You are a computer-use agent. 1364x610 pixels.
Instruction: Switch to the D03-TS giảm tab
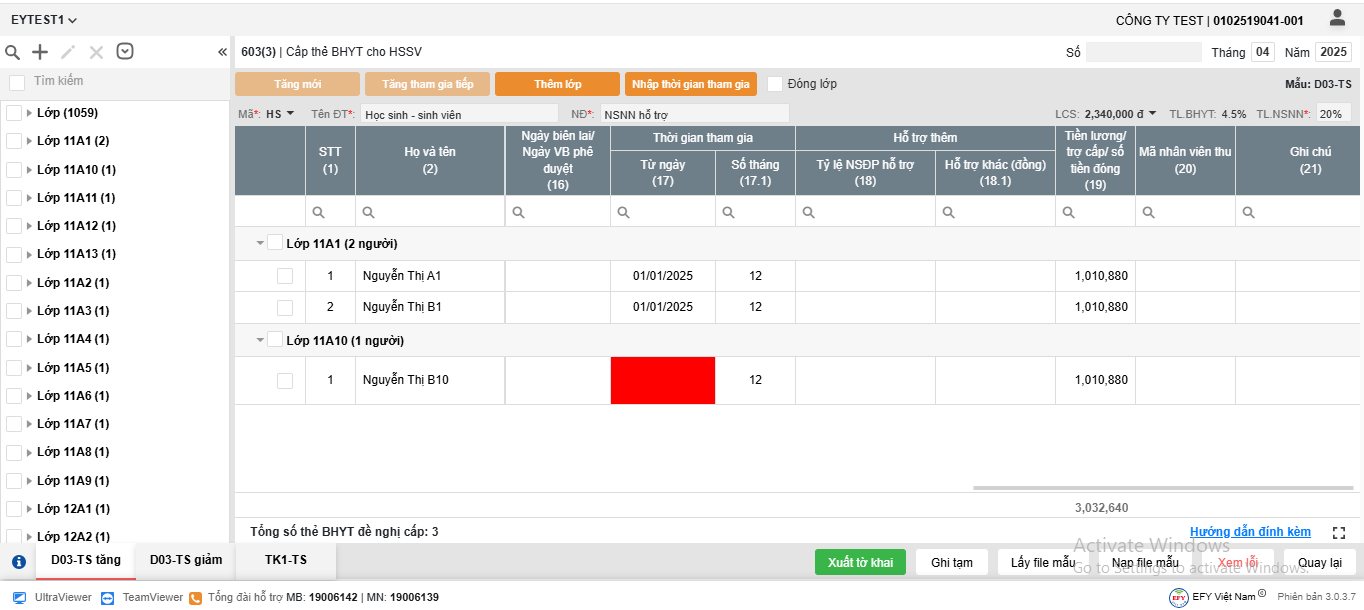[x=186, y=560]
